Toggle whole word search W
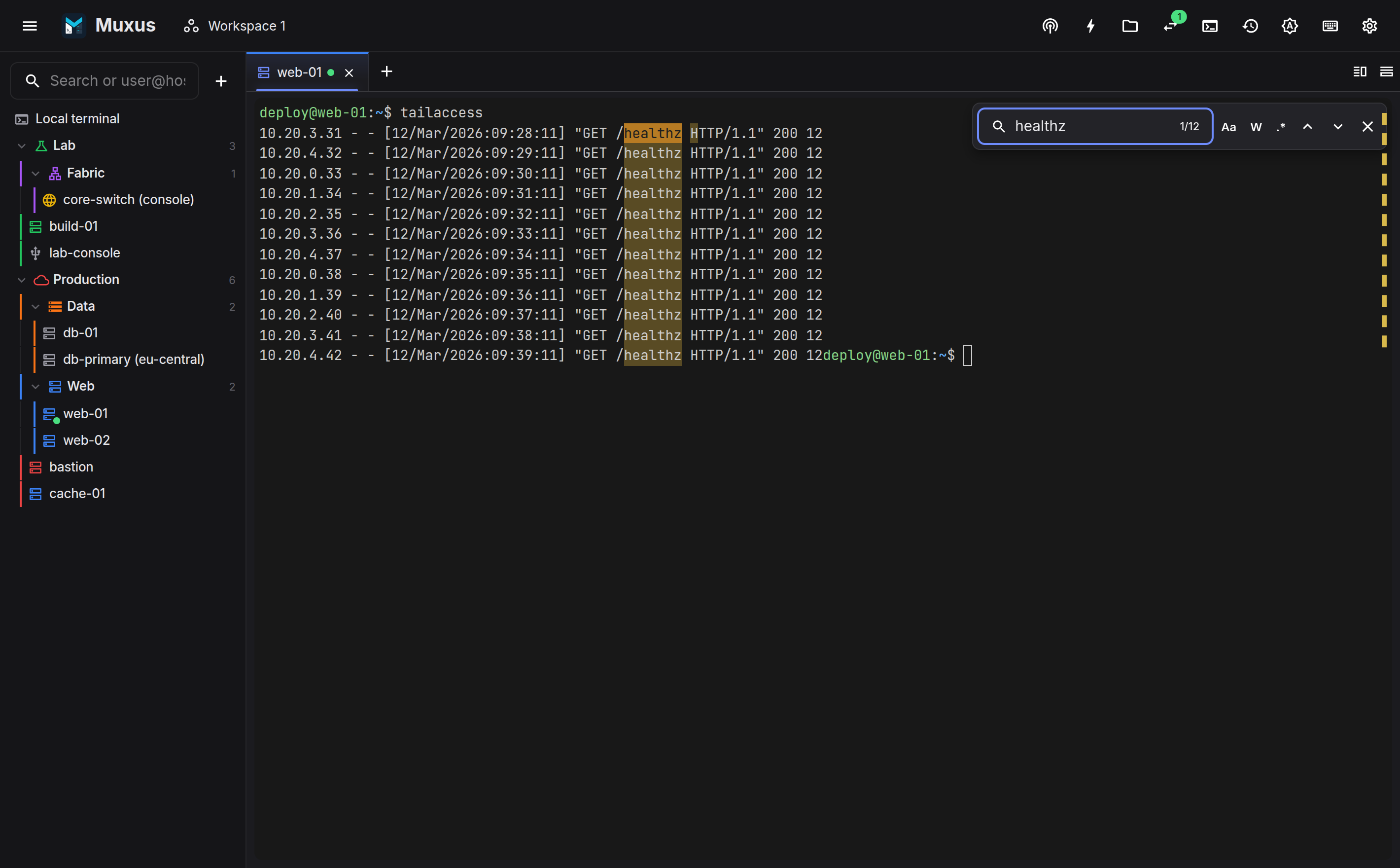 1256,127
